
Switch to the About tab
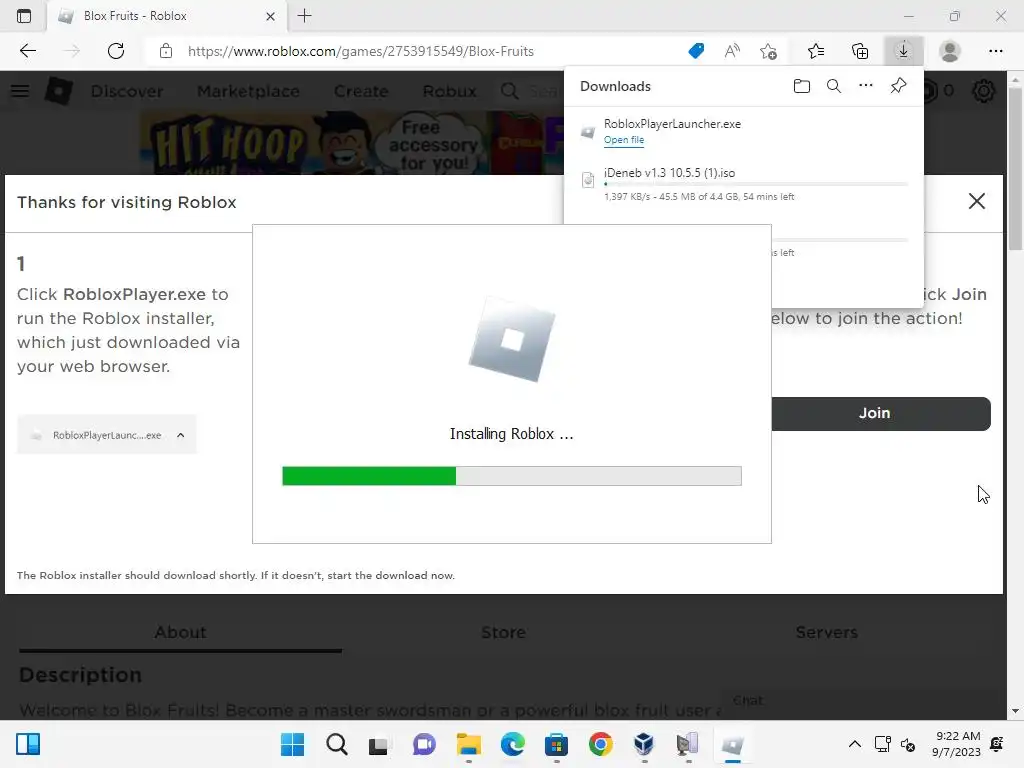click(x=180, y=632)
